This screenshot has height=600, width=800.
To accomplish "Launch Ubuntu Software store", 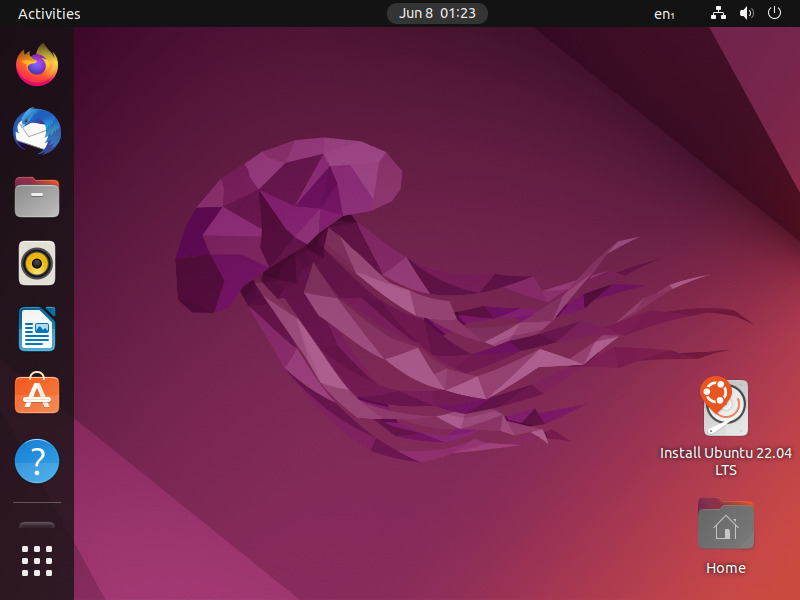I will click(36, 395).
